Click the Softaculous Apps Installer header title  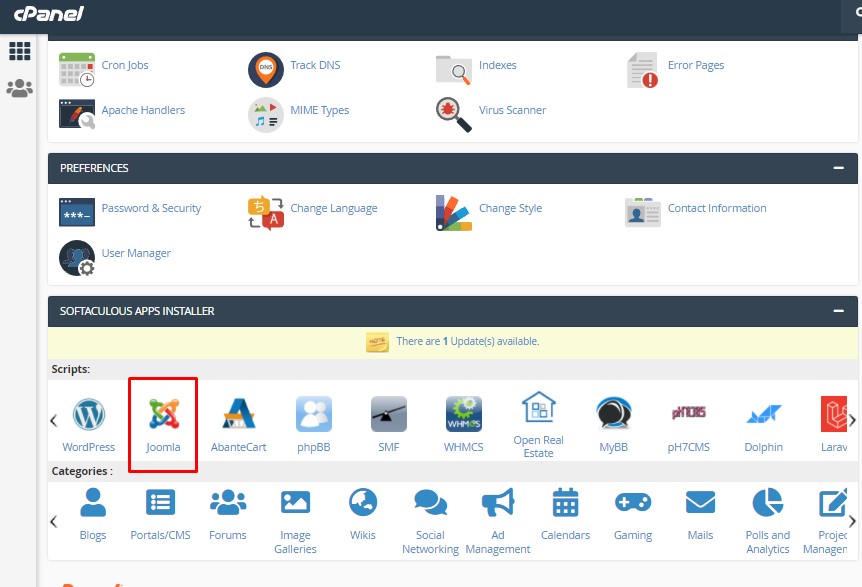137,311
